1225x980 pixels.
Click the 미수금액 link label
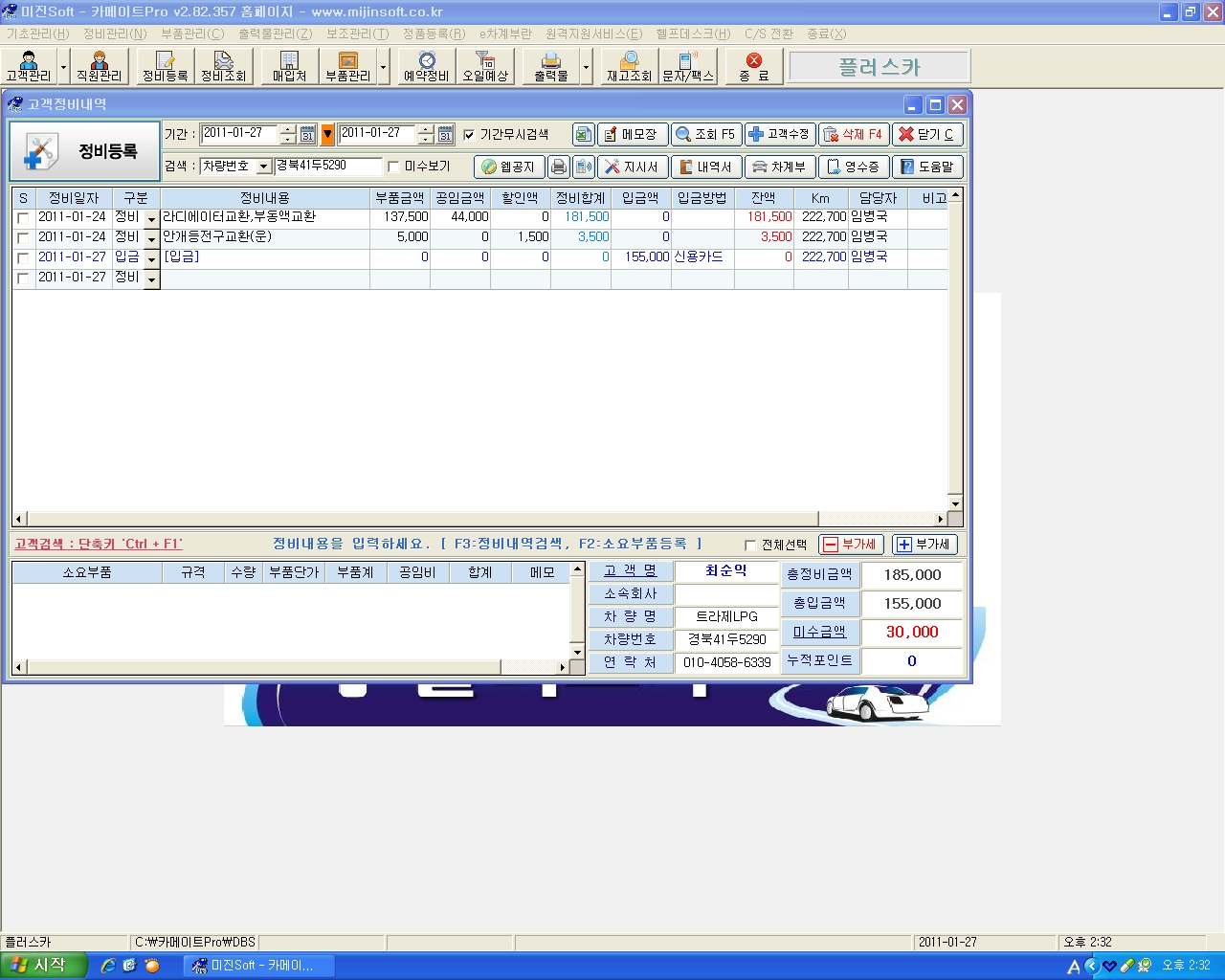tap(820, 632)
